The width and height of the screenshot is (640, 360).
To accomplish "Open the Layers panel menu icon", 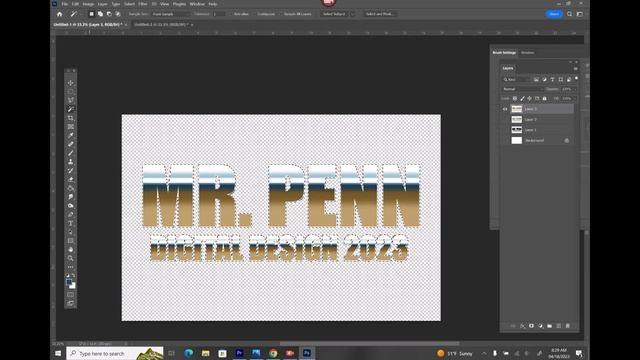I will (x=576, y=69).
